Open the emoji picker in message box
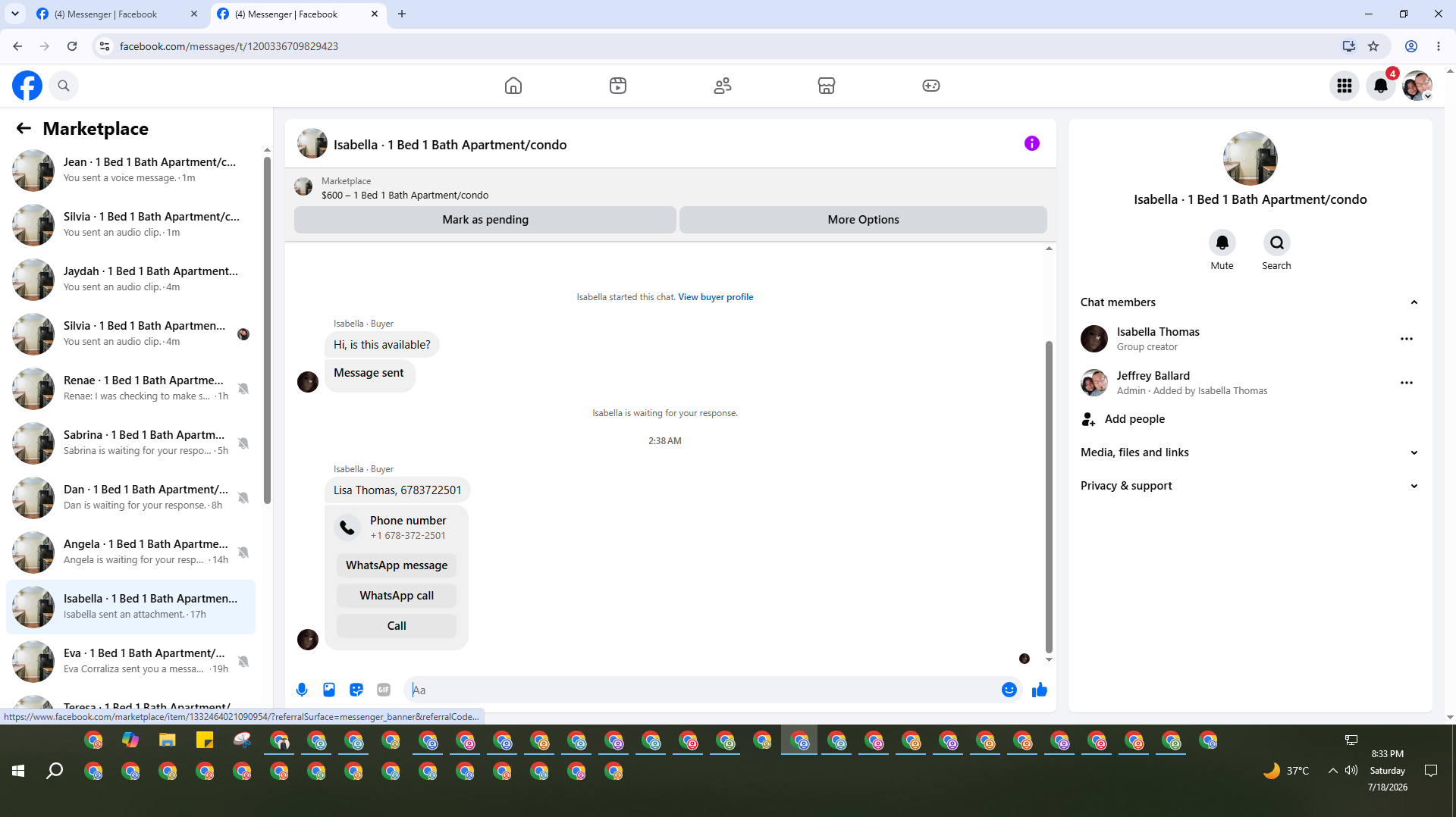 [x=1009, y=690]
